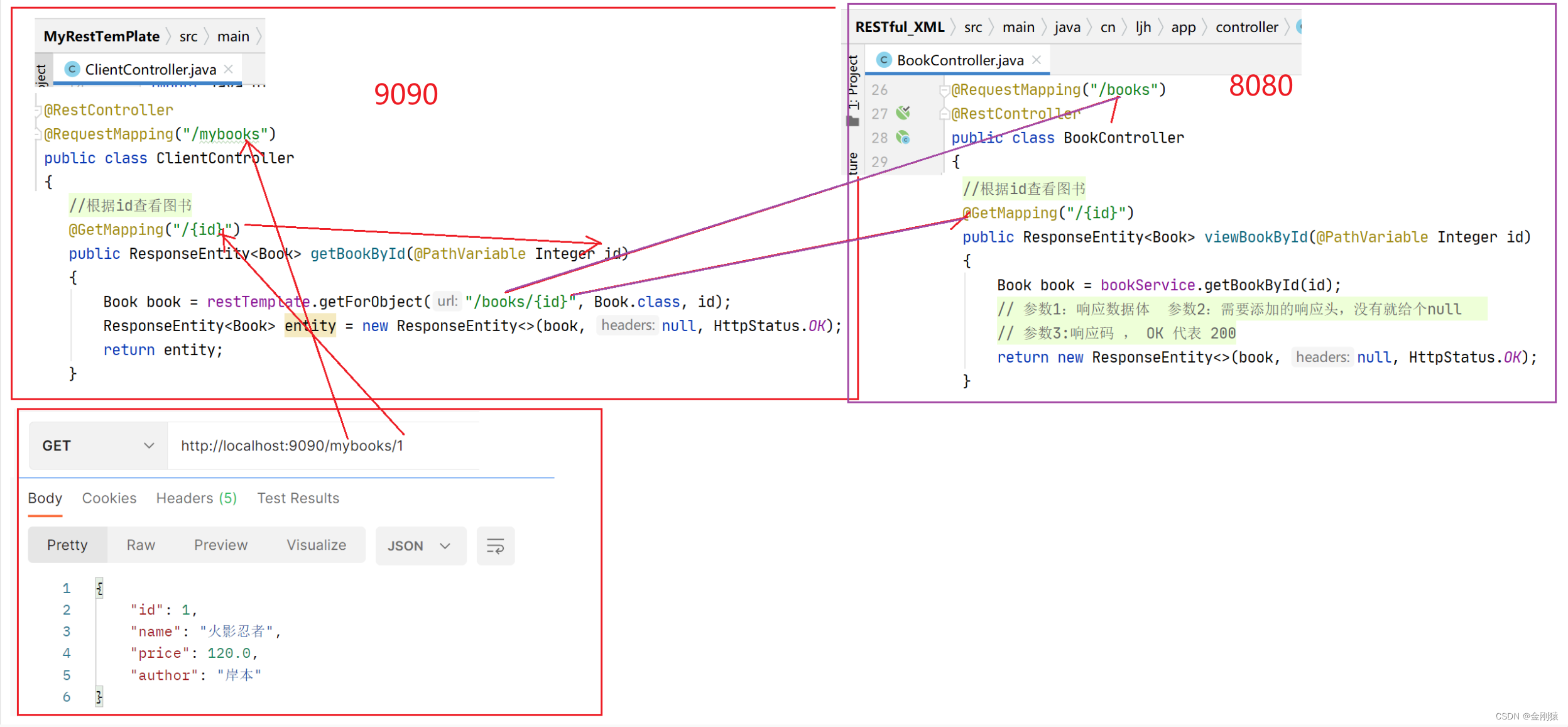
Task: Click line number 29 in gutter
Action: point(879,161)
